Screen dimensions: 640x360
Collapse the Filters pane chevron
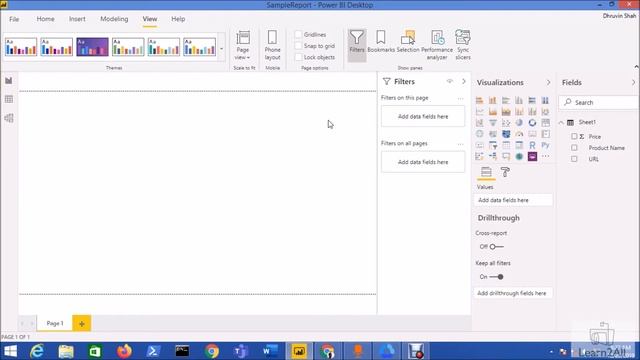pos(464,81)
